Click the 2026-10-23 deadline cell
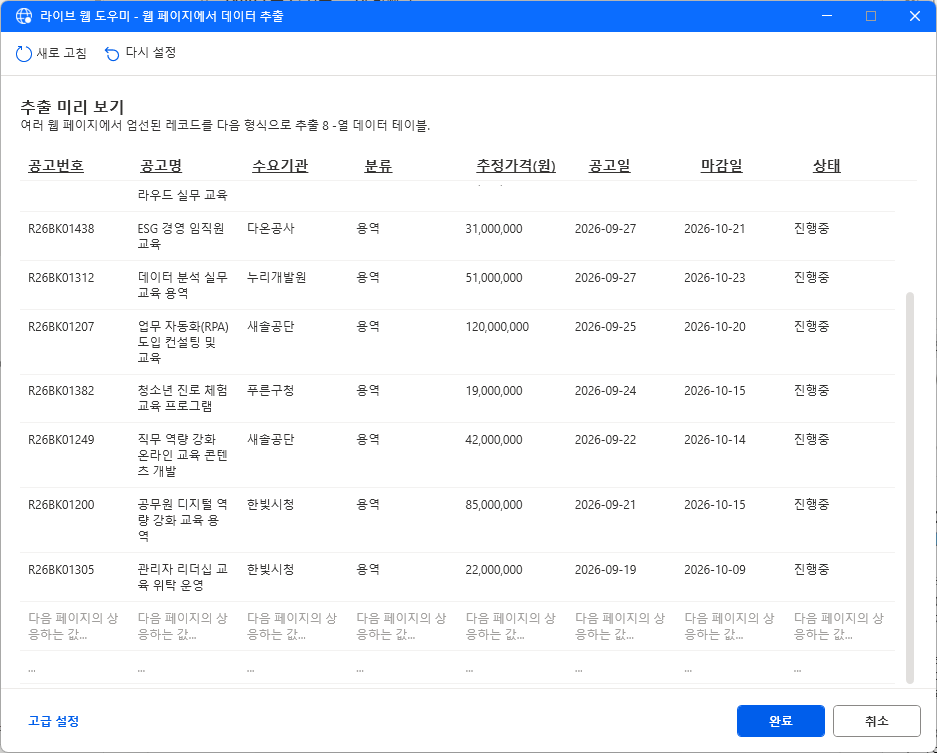The height and width of the screenshot is (753, 937). point(715,278)
